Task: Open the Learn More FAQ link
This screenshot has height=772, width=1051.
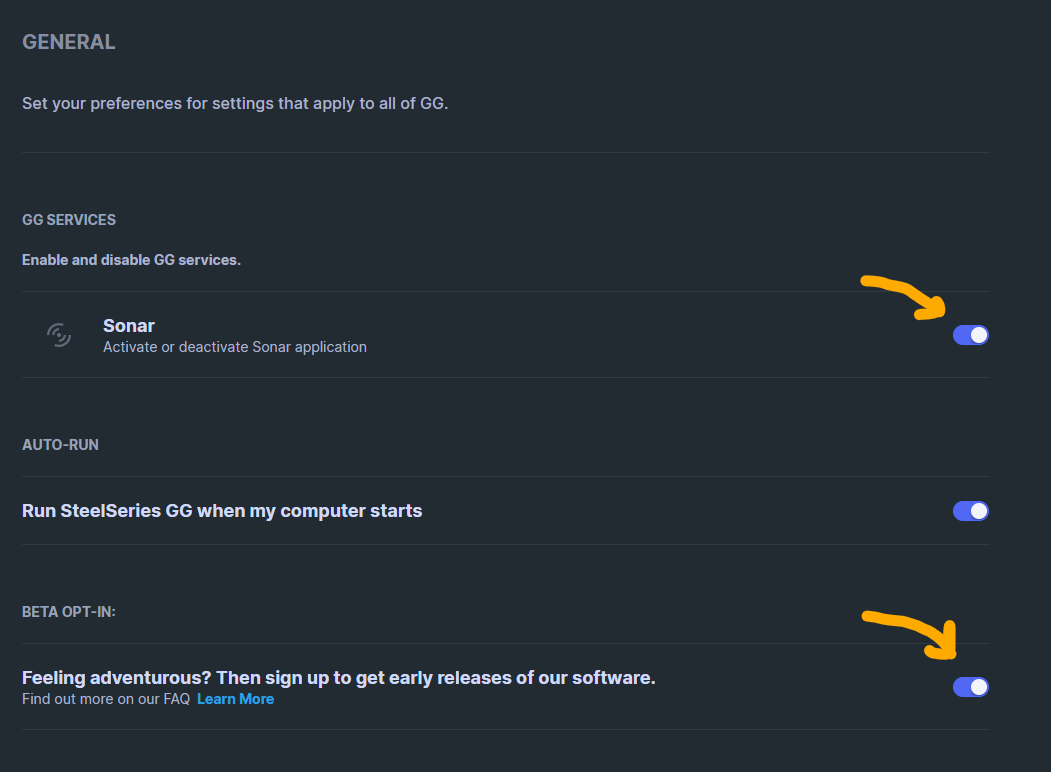Action: 235,699
